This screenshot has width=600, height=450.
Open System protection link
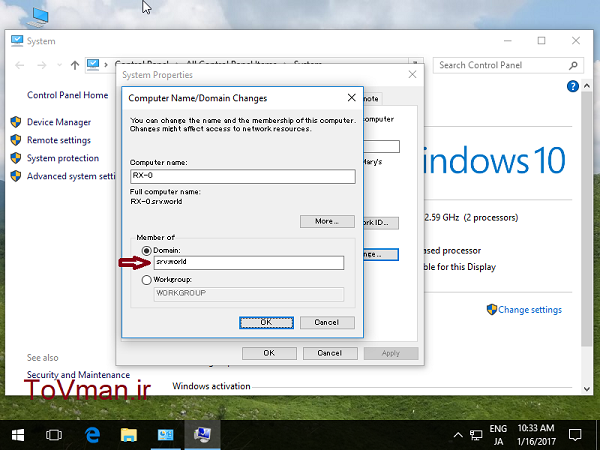click(x=63, y=158)
